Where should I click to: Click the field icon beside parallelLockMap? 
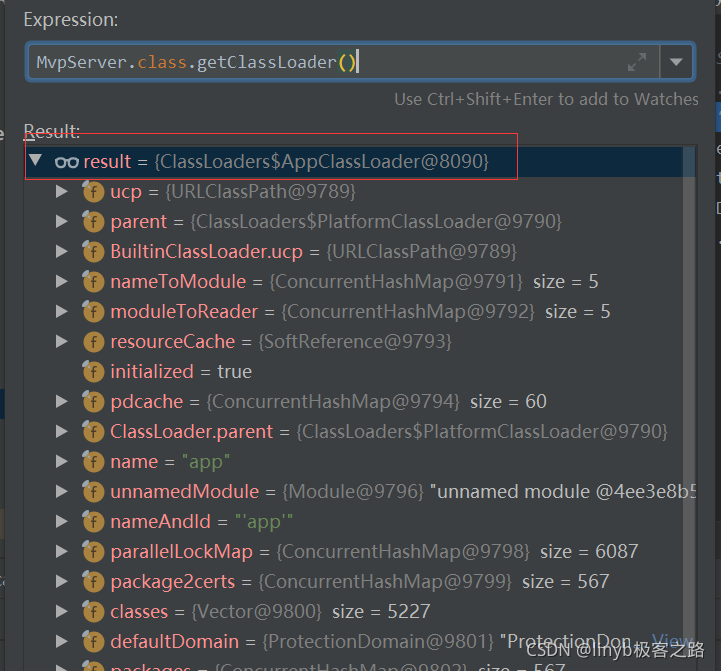(93, 551)
